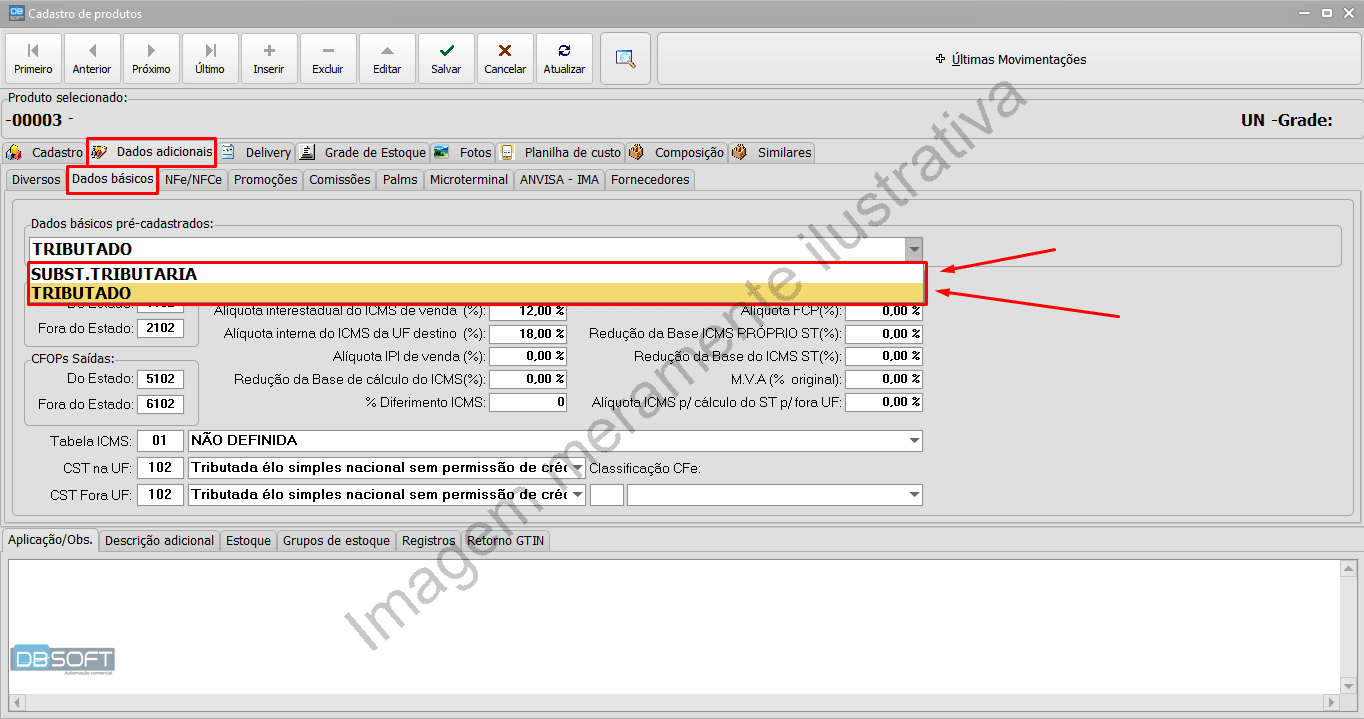
Task: Open the CST na UF dropdown
Action: click(x=577, y=468)
